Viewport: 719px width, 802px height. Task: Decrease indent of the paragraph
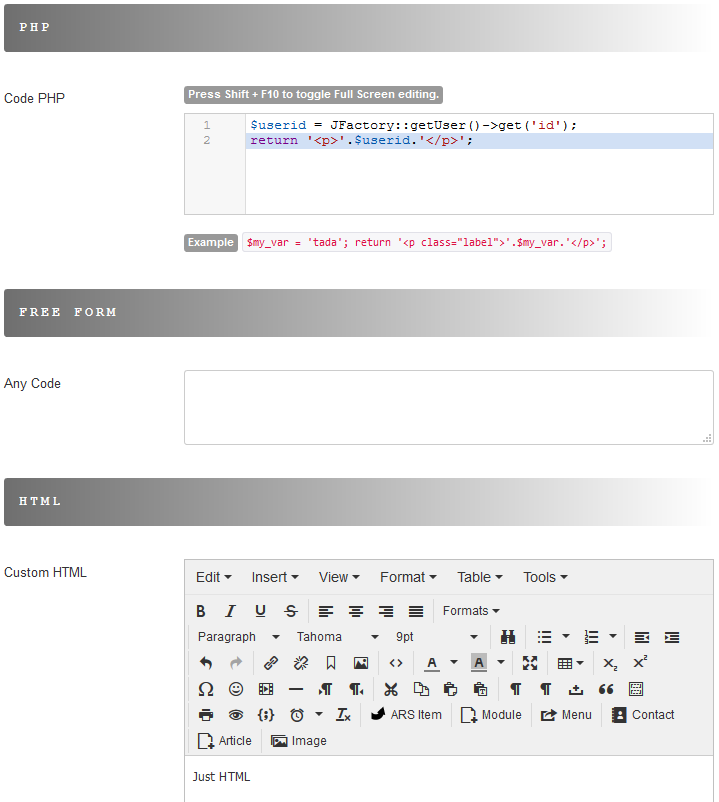coord(642,637)
